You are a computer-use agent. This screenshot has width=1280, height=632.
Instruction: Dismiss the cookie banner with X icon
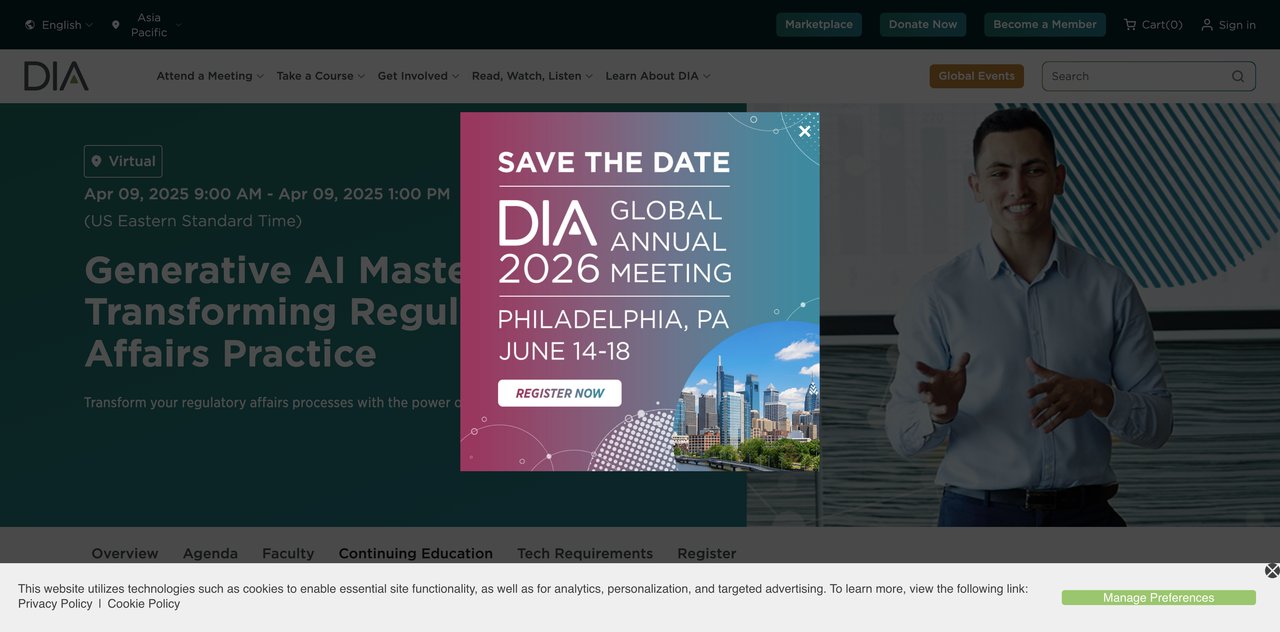[x=1272, y=571]
